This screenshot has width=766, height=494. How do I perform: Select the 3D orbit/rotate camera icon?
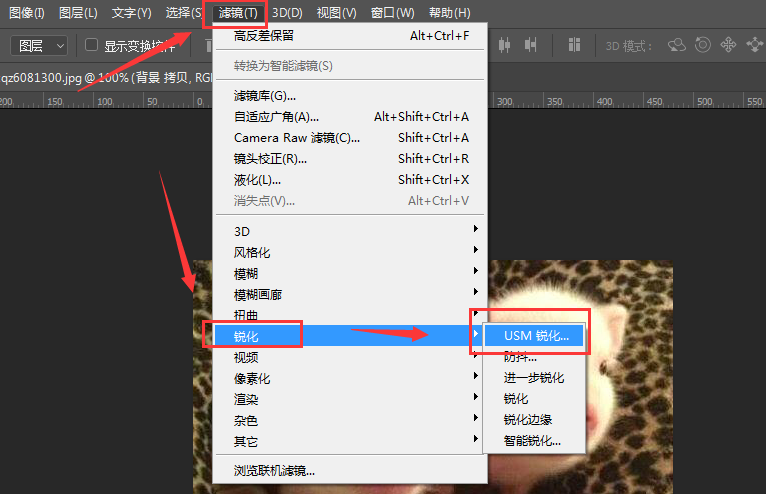677,45
